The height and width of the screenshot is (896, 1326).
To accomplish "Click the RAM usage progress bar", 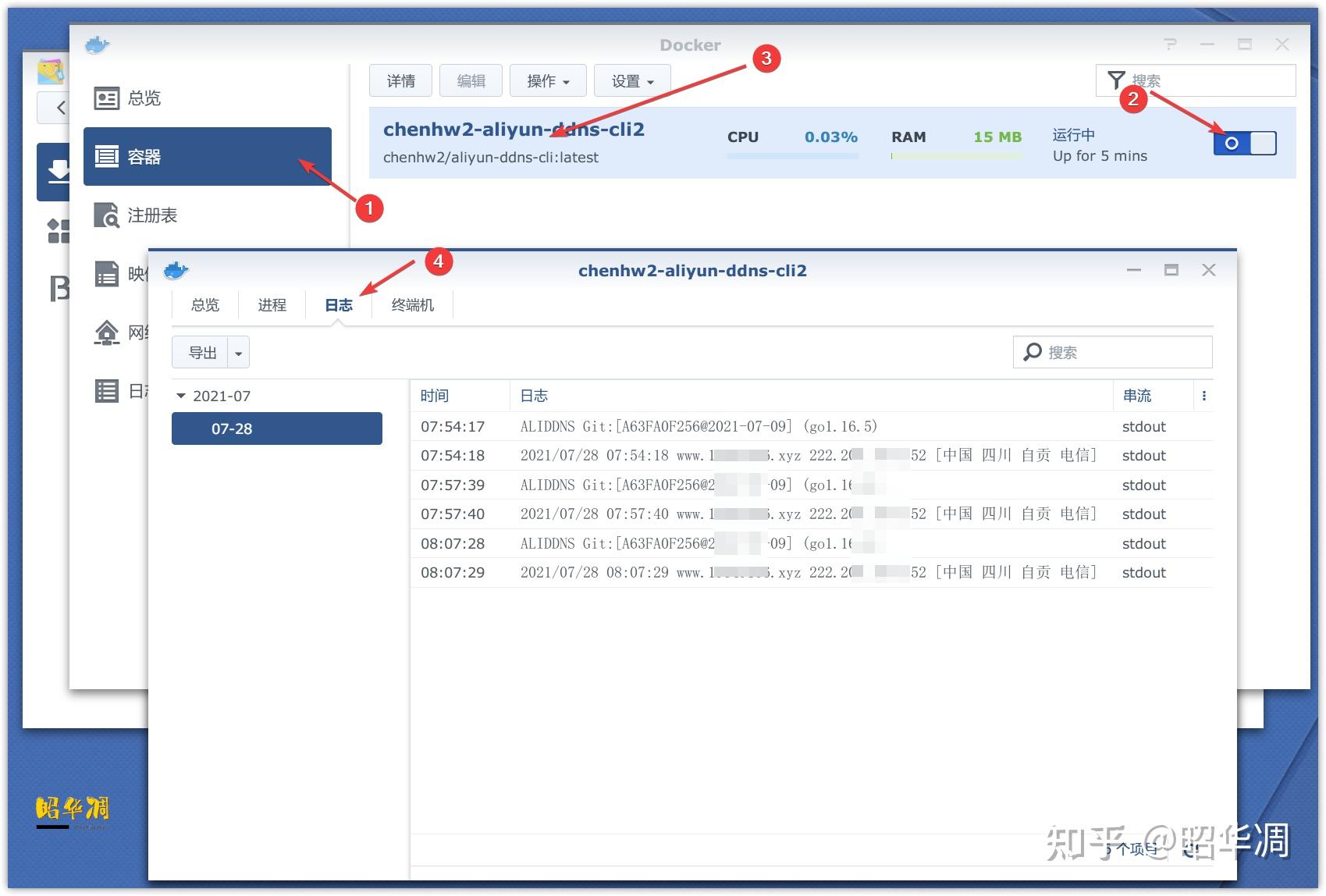I will tap(955, 154).
